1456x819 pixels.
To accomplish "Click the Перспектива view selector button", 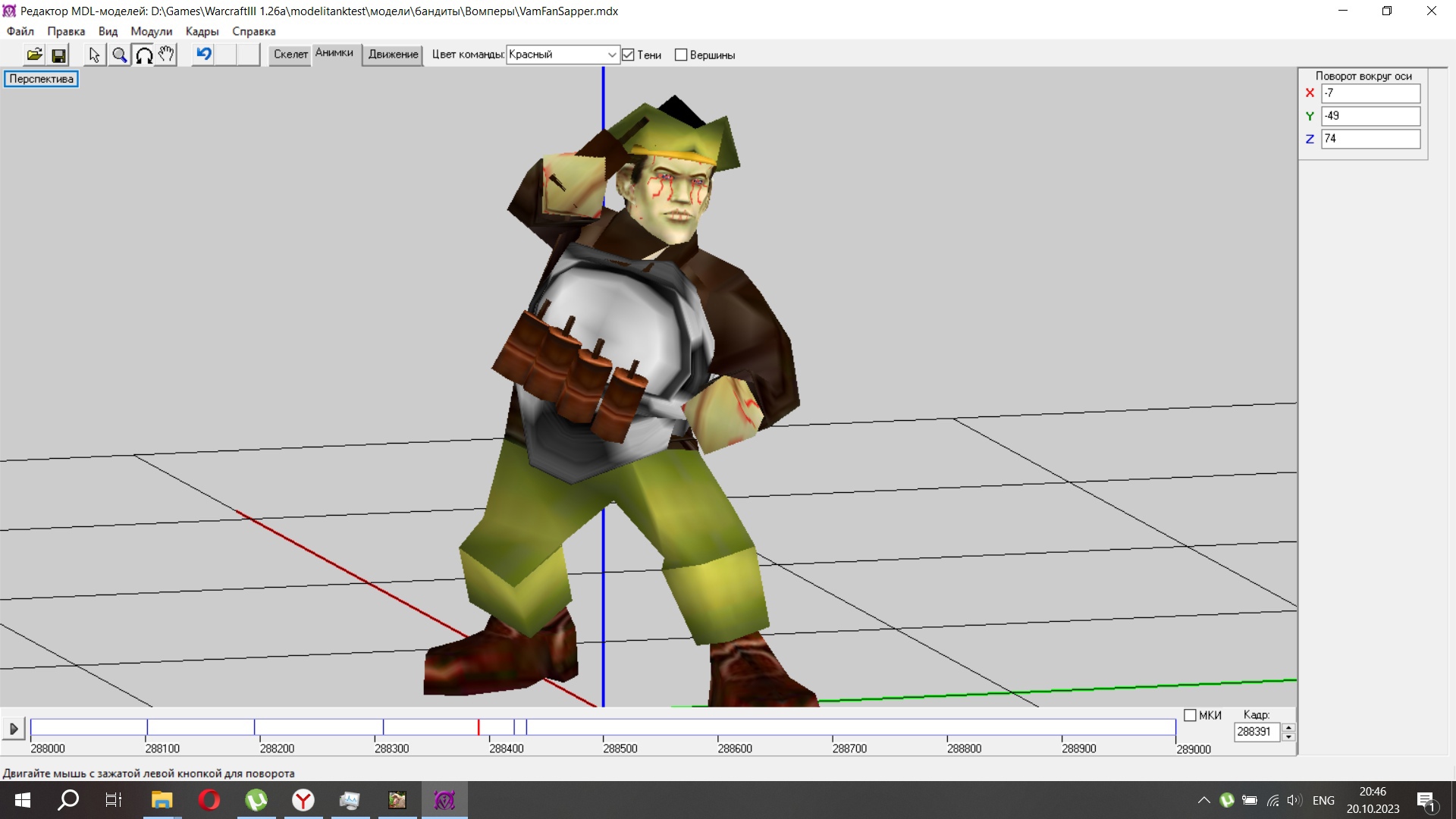I will 41,79.
